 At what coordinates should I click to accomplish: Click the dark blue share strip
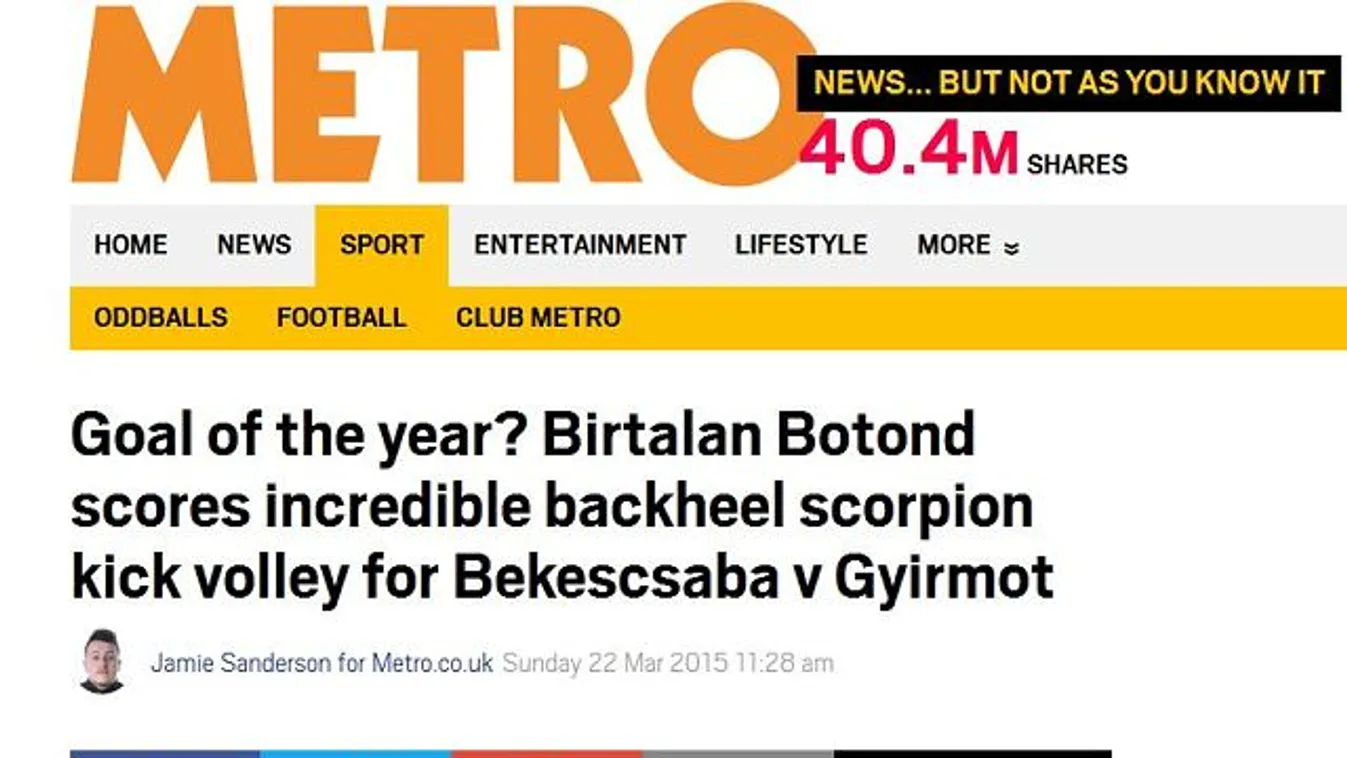pyautogui.click(x=165, y=753)
